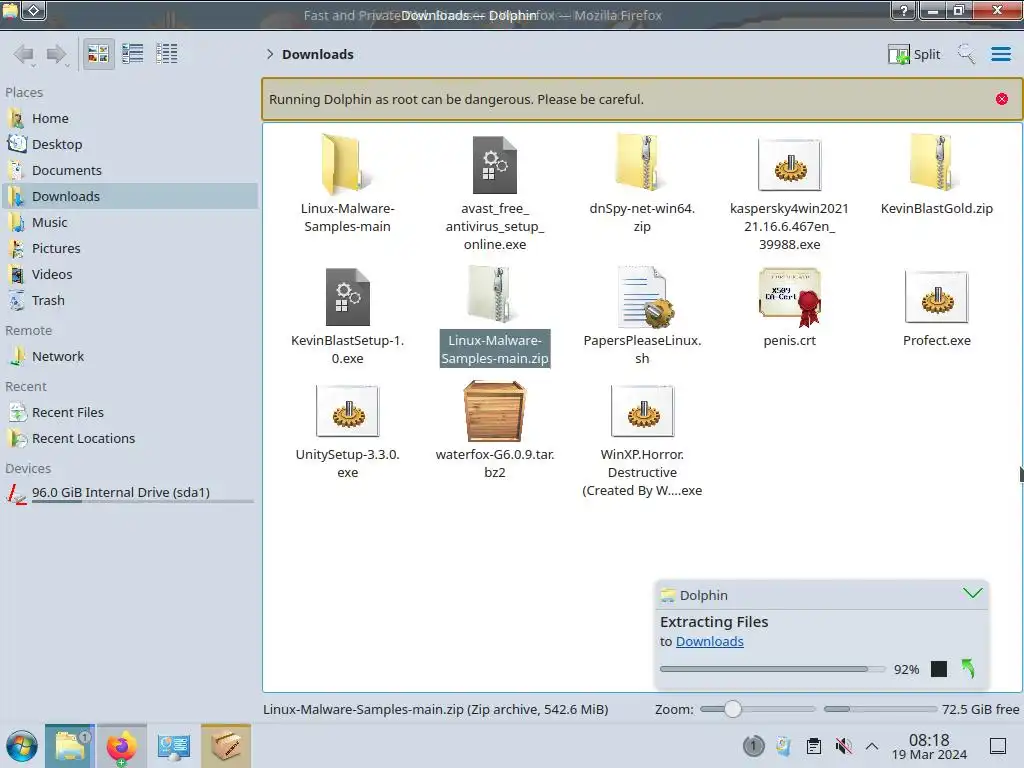Open the clipboard tray icon

tap(814, 746)
